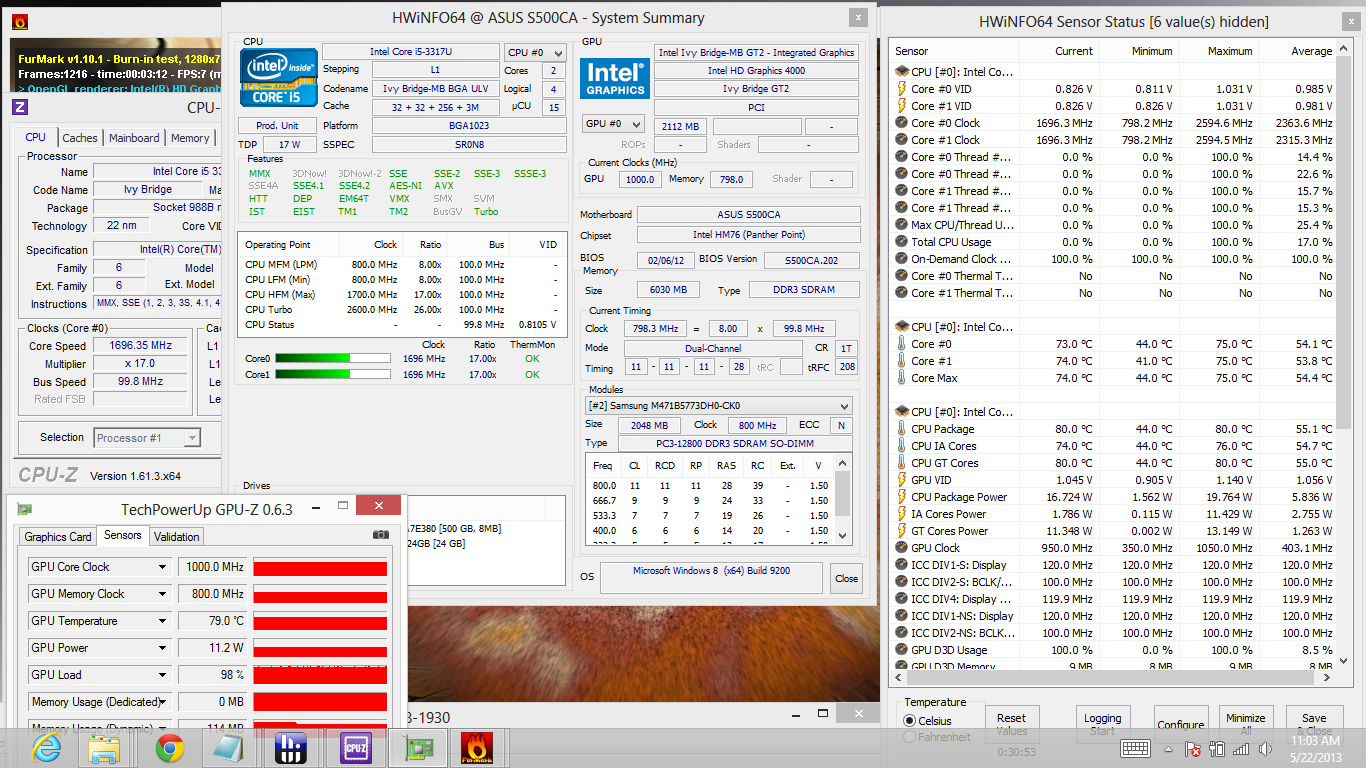Click the chip icon beside GPU Clock
Image resolution: width=1366 pixels, height=768 pixels.
click(x=900, y=548)
